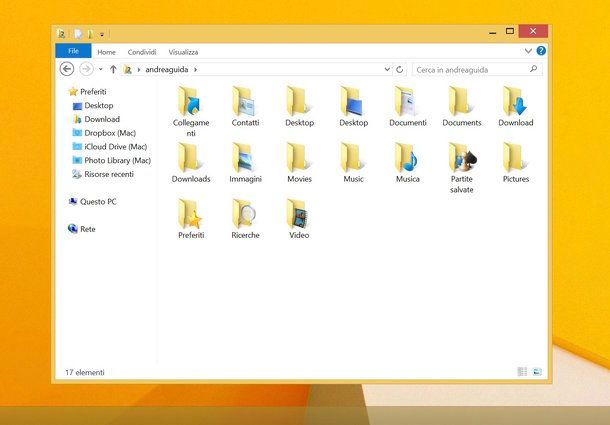Screen dimensions: 610x425
Task: Open the Preferiti folder with star icon
Action: [189, 214]
